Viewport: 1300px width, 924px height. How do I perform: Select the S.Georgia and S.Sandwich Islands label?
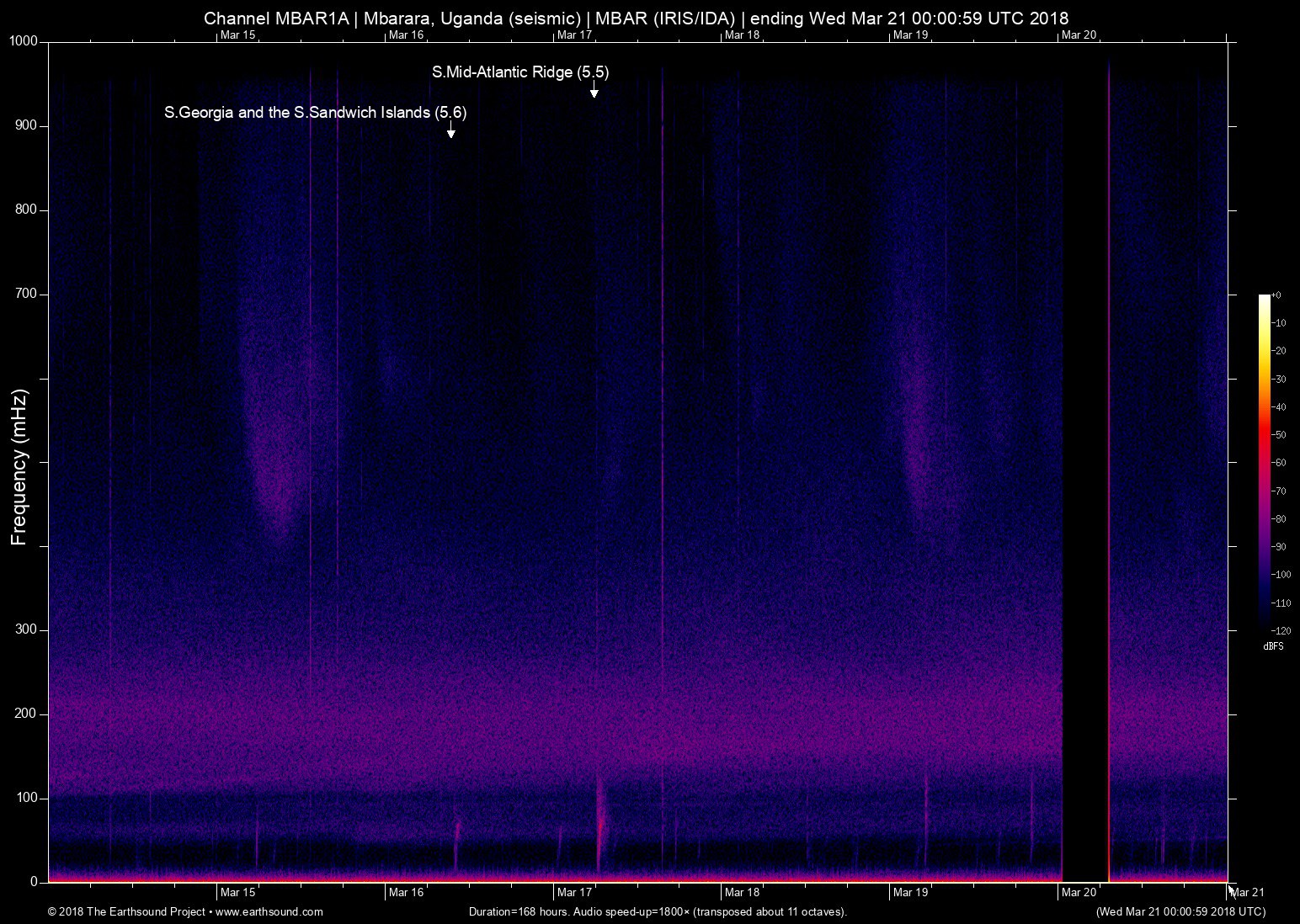pyautogui.click(x=315, y=113)
